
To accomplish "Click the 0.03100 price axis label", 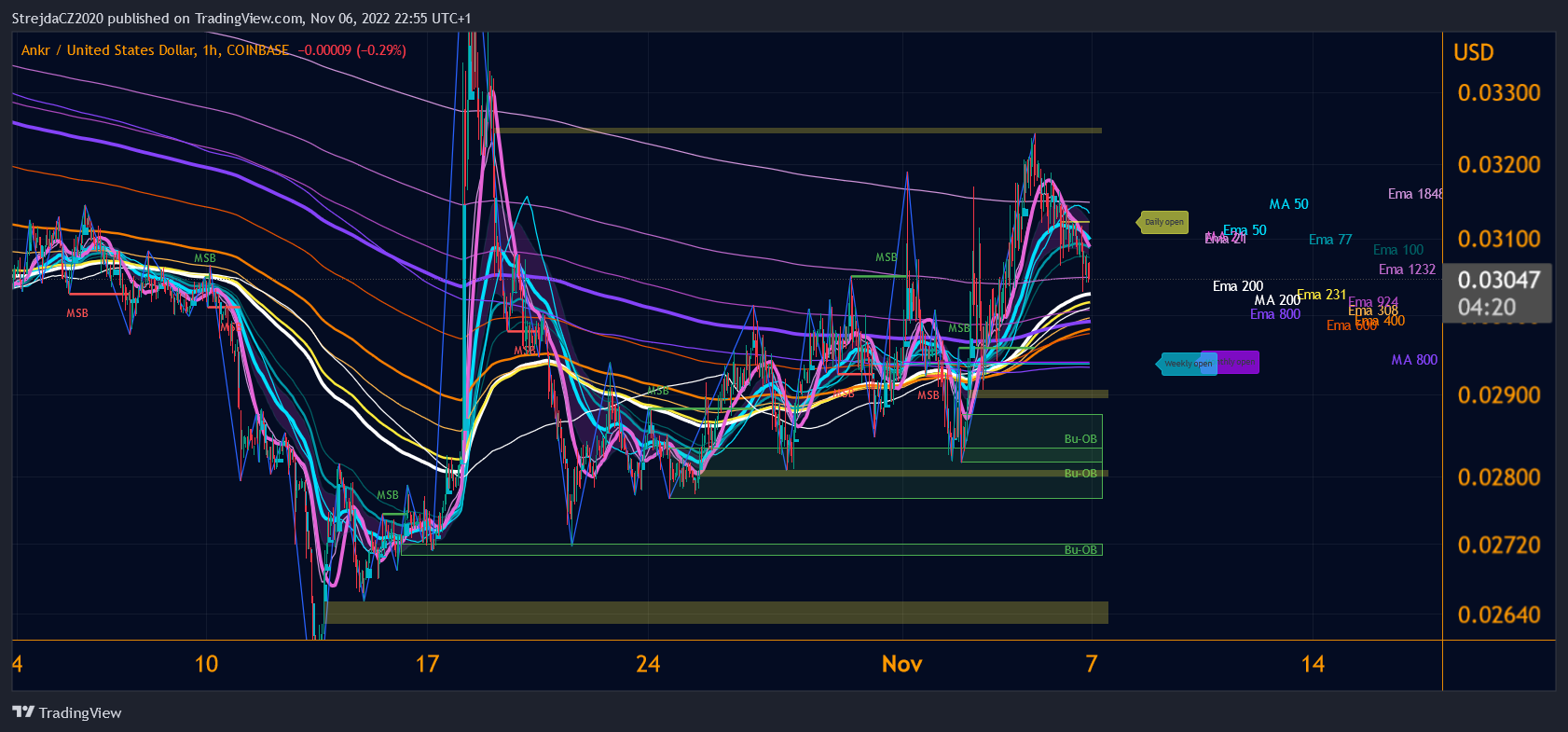I will point(1499,239).
